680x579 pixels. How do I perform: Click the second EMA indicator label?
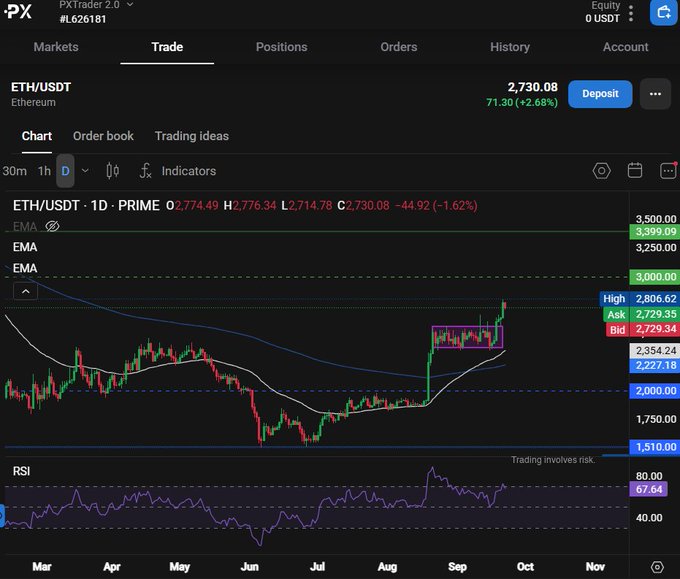click(x=25, y=247)
